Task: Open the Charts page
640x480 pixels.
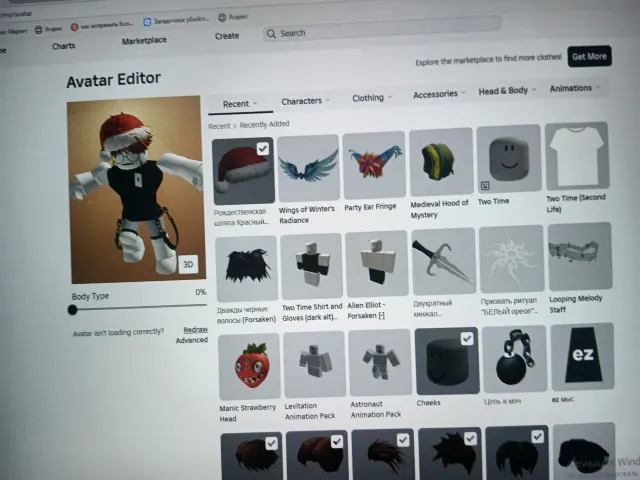Action: (64, 46)
